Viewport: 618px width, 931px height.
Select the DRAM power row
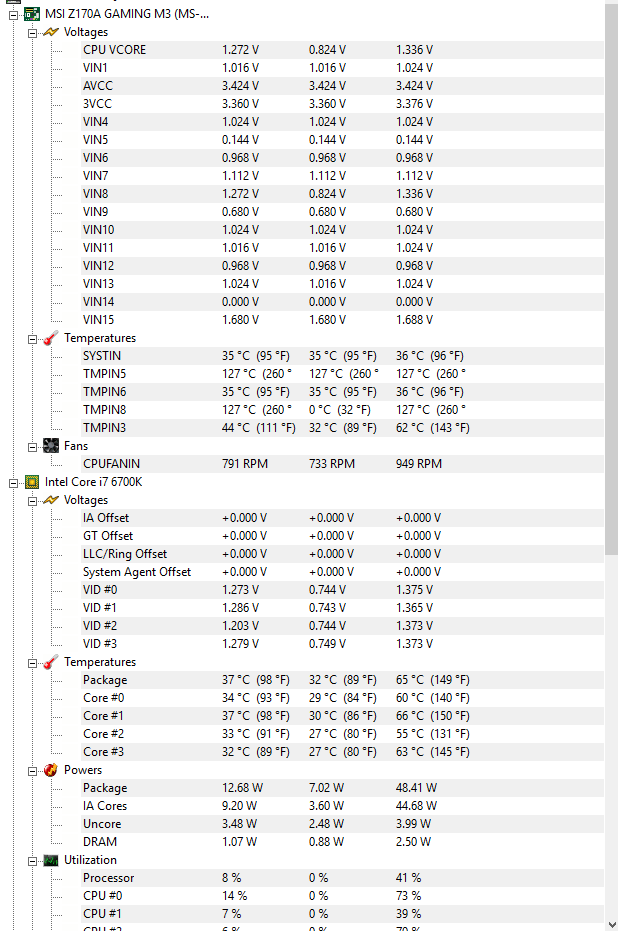coord(343,842)
